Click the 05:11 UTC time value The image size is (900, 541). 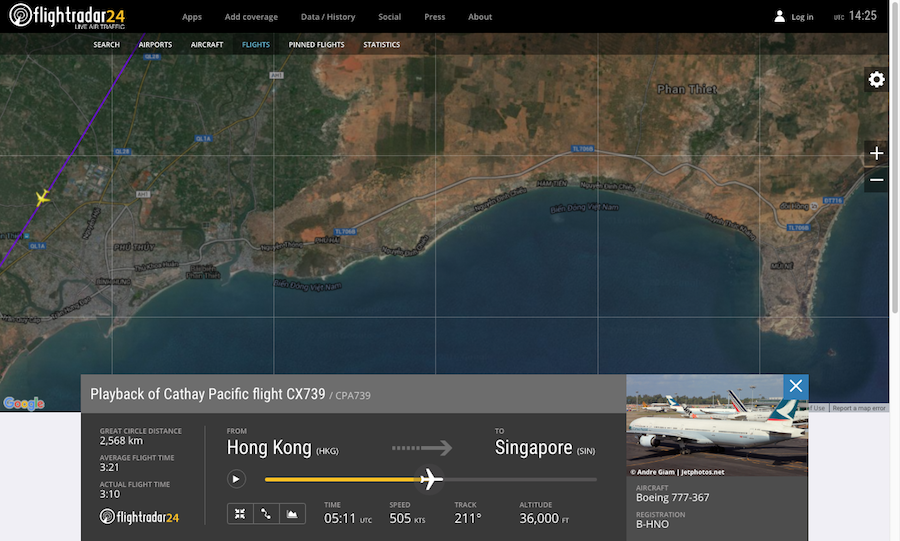(x=348, y=518)
